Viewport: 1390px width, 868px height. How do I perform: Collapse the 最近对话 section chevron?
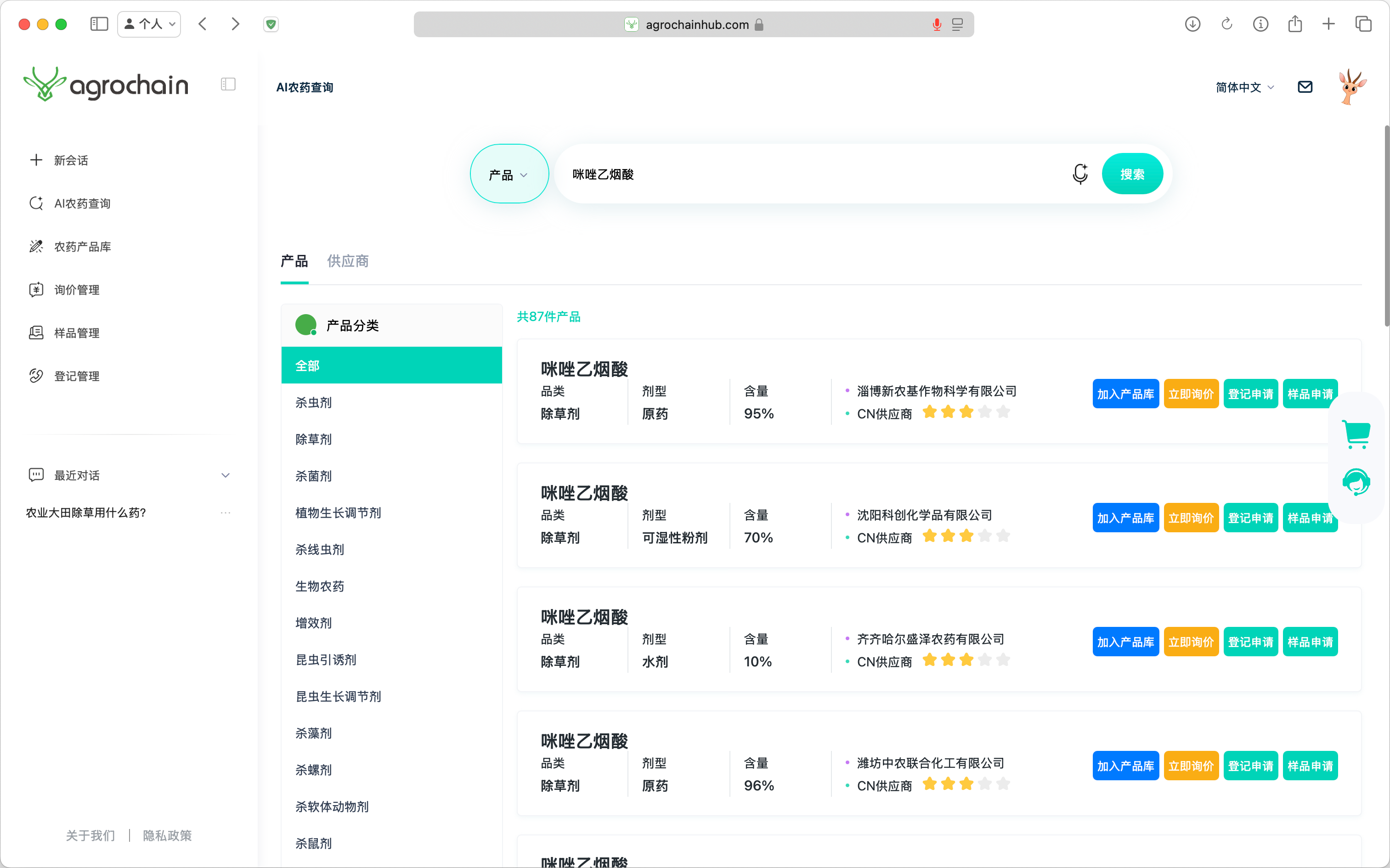pyautogui.click(x=226, y=475)
